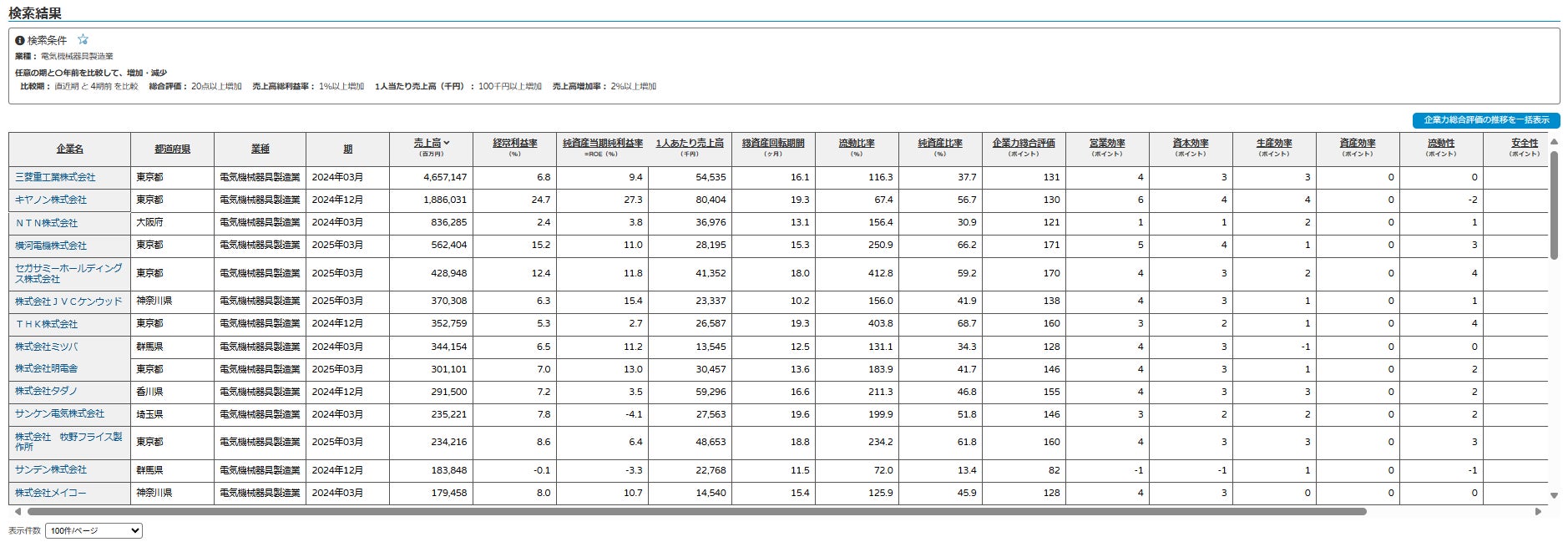
Task: Click the star icon beside 検索条件
Action: coord(83,39)
